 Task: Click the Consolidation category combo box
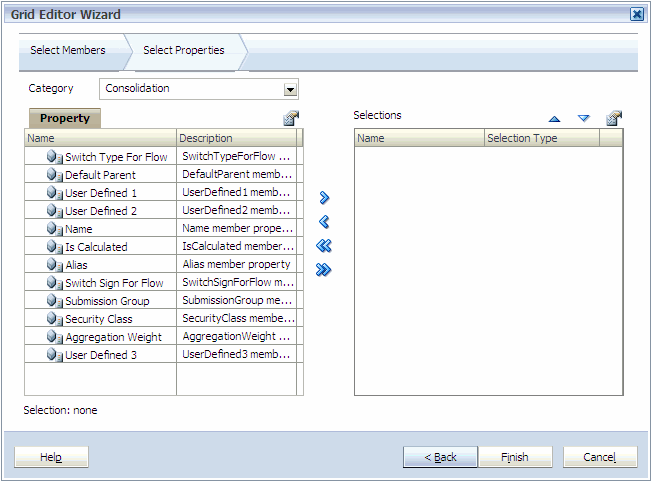click(x=199, y=89)
